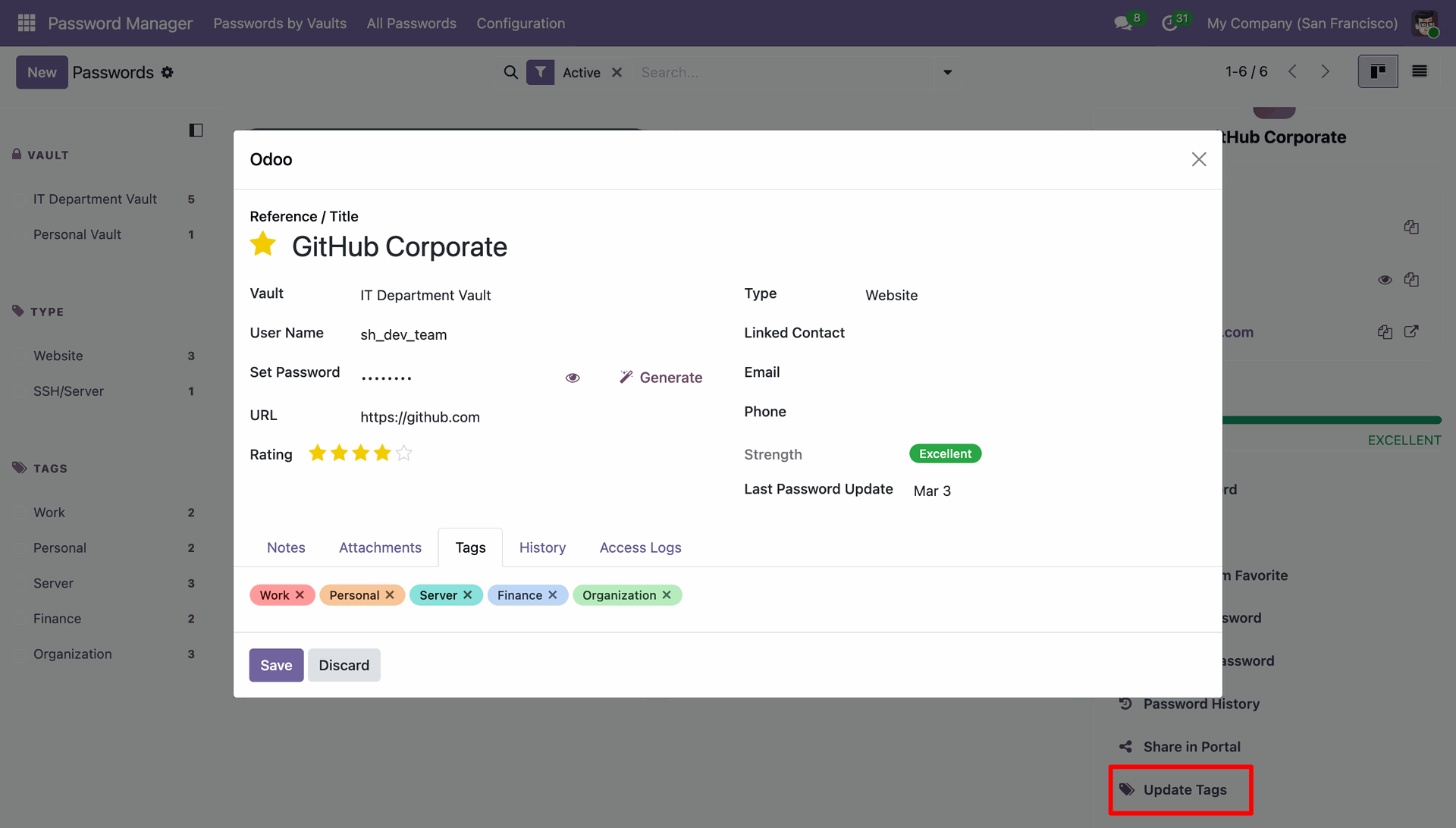This screenshot has height=828, width=1456.
Task: Expand the search options dropdown
Action: point(947,72)
